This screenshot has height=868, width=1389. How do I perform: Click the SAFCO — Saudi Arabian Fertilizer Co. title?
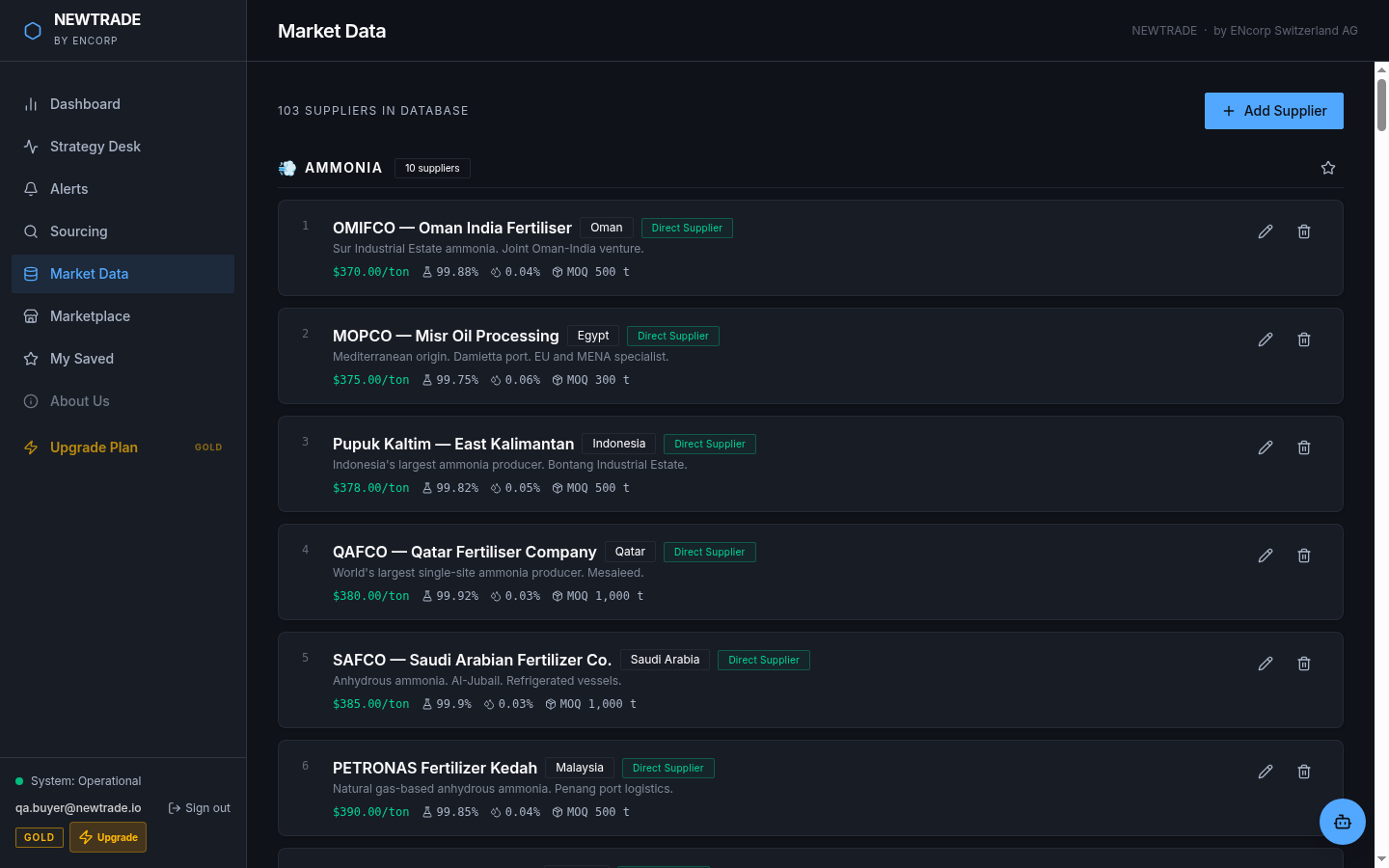pos(472,660)
